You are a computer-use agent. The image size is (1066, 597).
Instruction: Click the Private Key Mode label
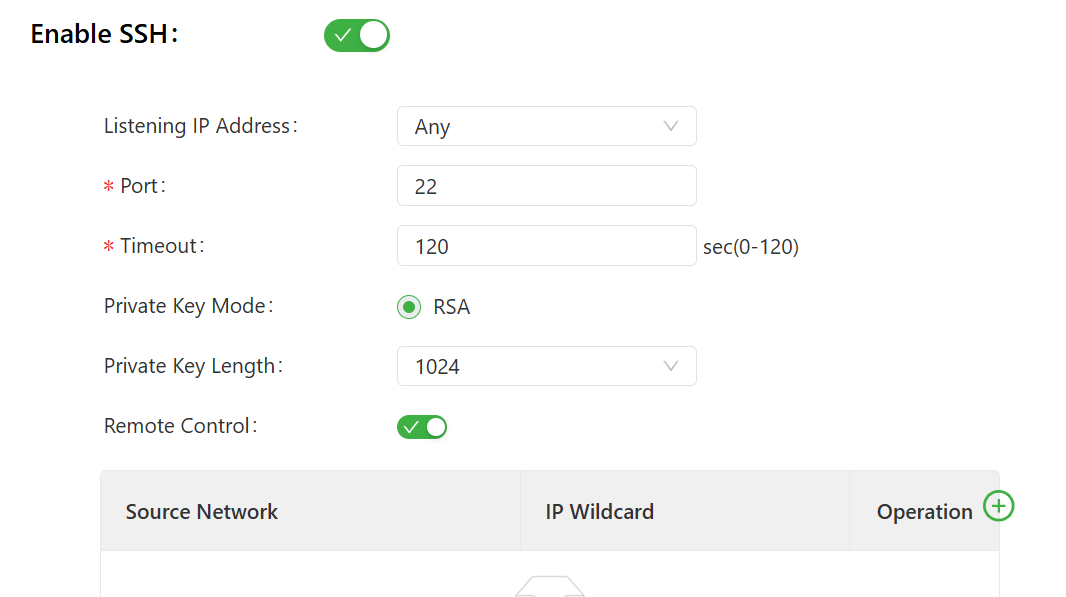click(188, 306)
